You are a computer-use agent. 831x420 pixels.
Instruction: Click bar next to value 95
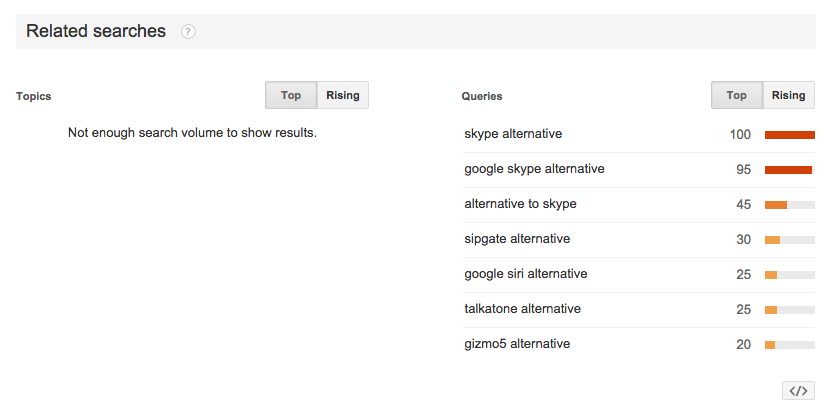click(790, 170)
